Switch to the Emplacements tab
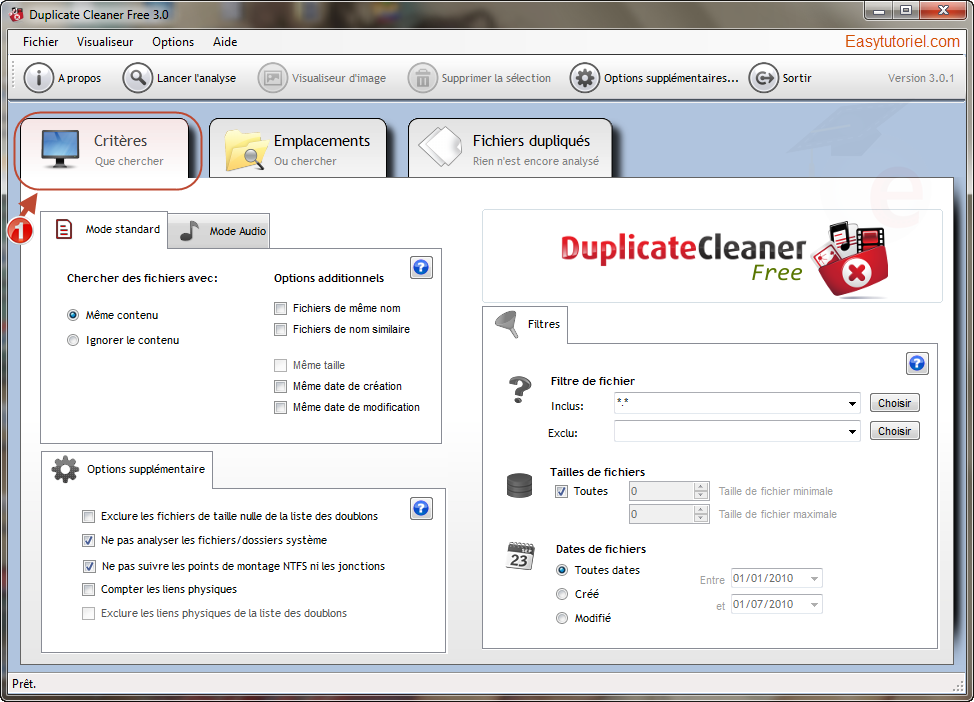Viewport: 974px width, 702px height. (x=298, y=148)
